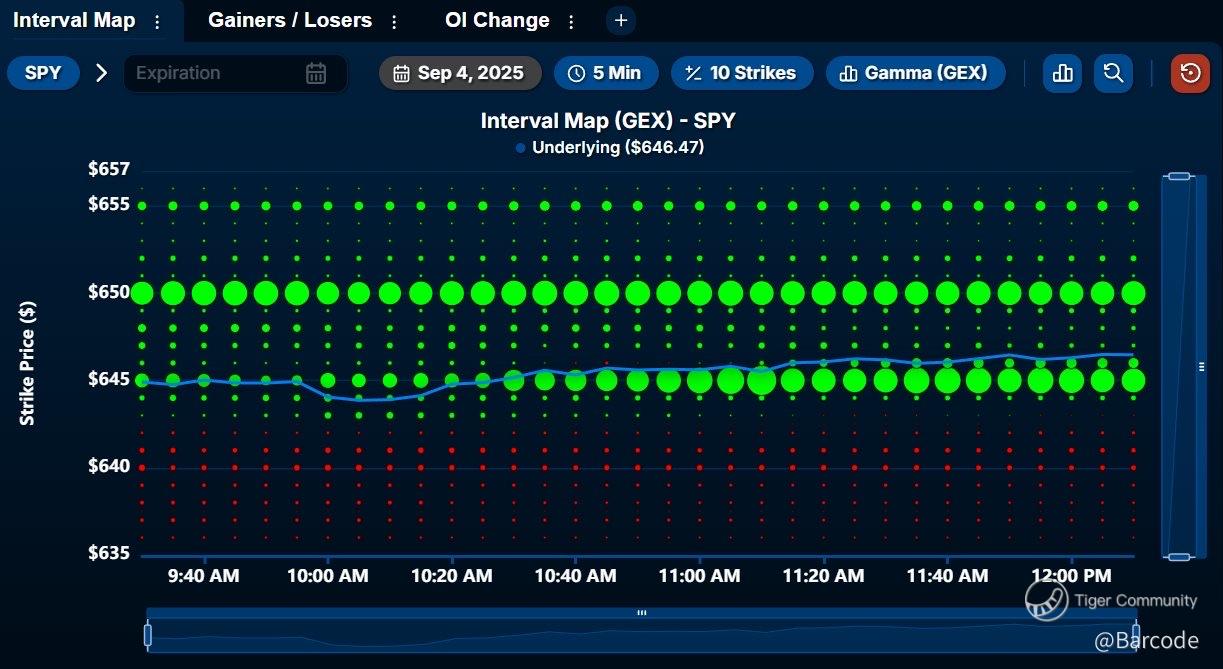The height and width of the screenshot is (669, 1223).
Task: Click the Strike Price ($) axis title
Action: coord(28,364)
